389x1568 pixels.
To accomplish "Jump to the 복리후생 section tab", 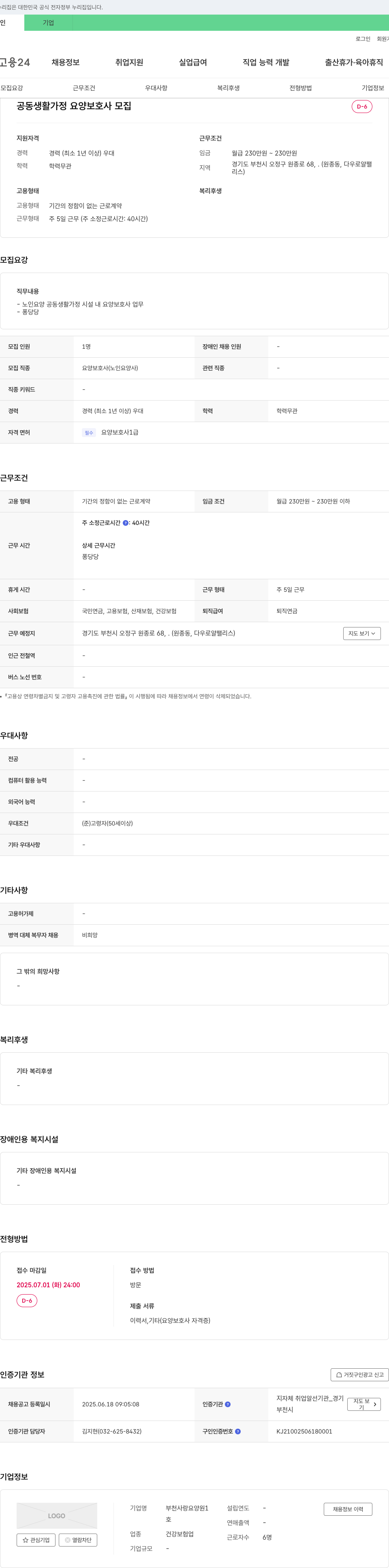I will [x=228, y=88].
